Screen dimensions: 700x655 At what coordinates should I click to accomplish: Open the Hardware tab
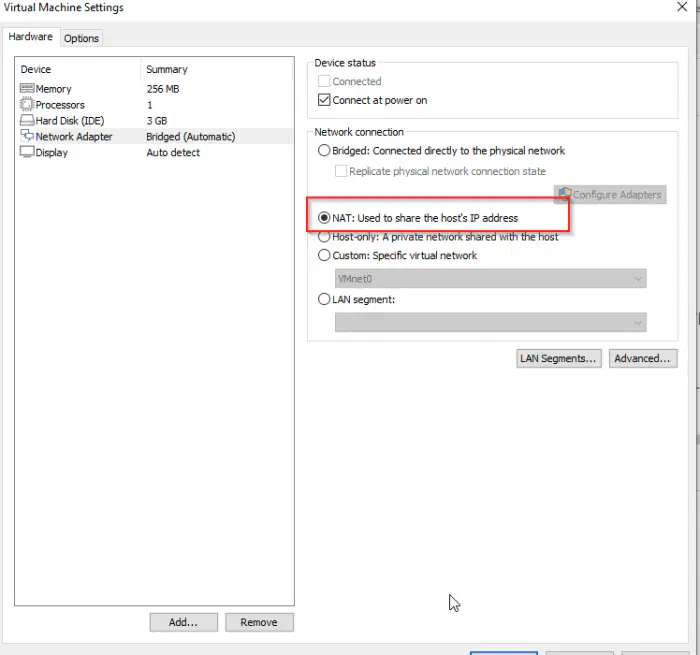tap(31, 37)
